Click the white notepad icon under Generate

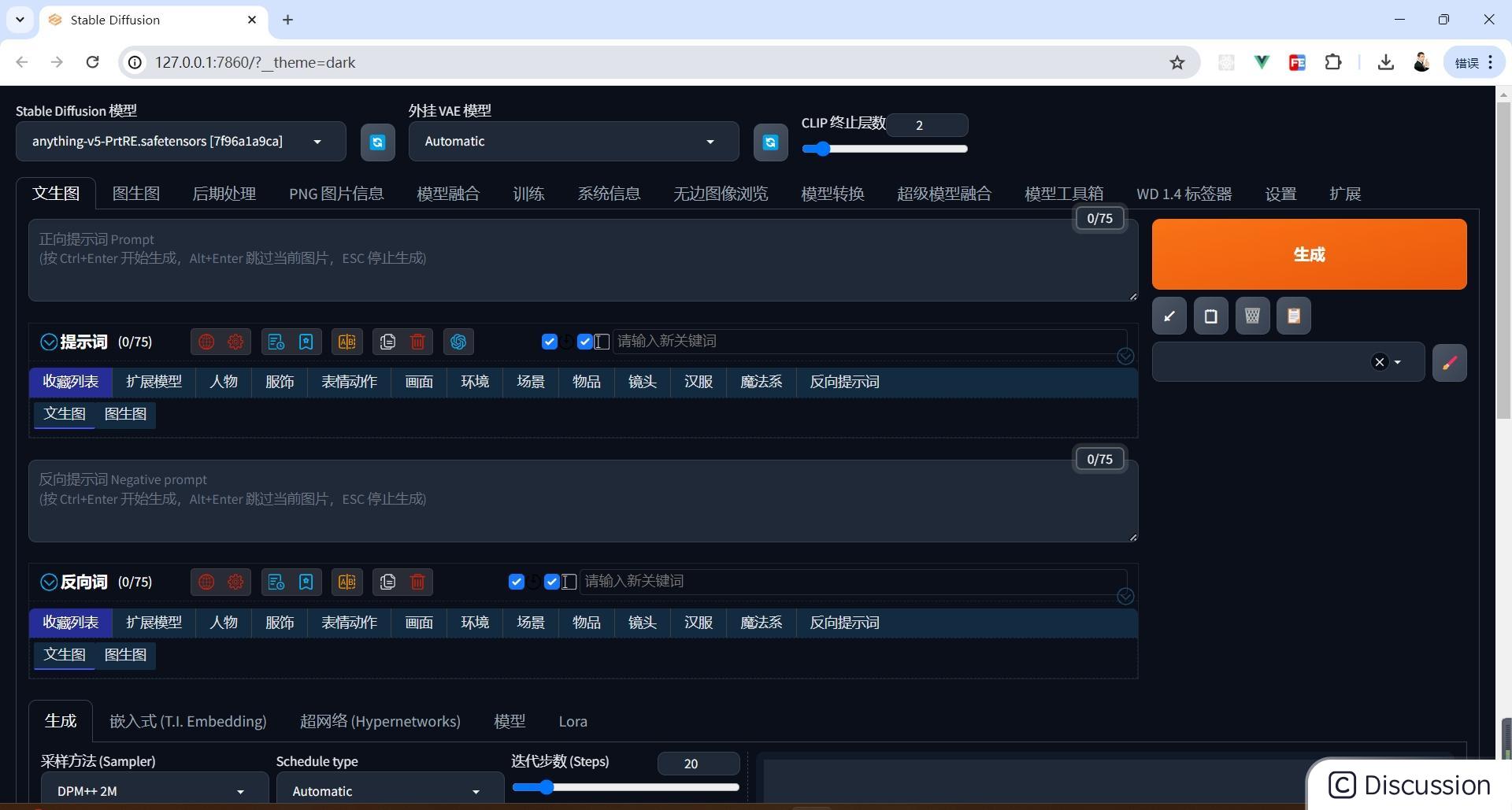click(1211, 316)
